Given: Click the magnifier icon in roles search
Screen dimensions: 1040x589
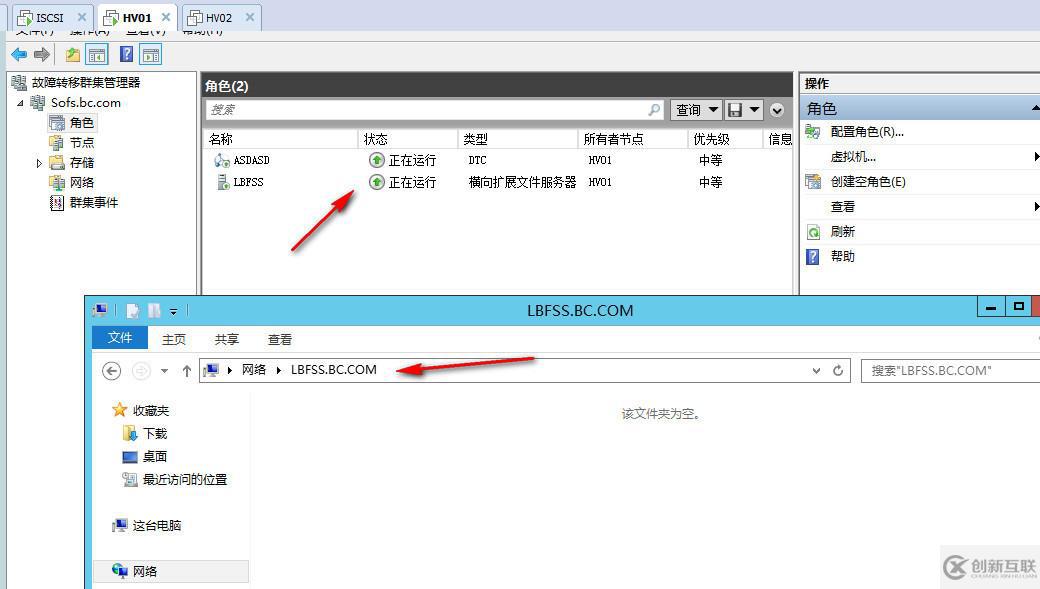Looking at the screenshot, I should 654,109.
